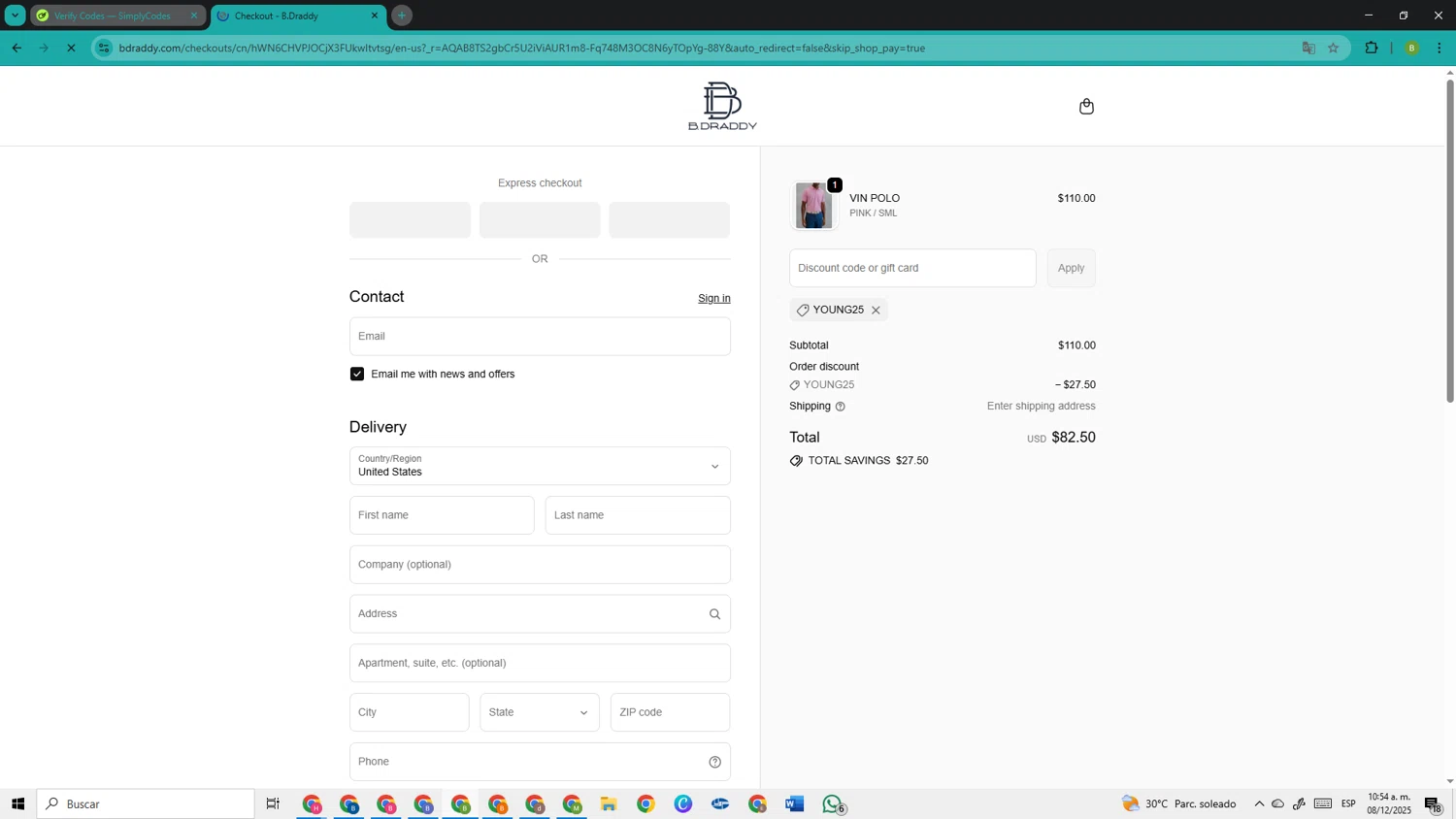The height and width of the screenshot is (819, 1456).
Task: Click the OneDrive cloud tray icon
Action: click(x=1277, y=803)
